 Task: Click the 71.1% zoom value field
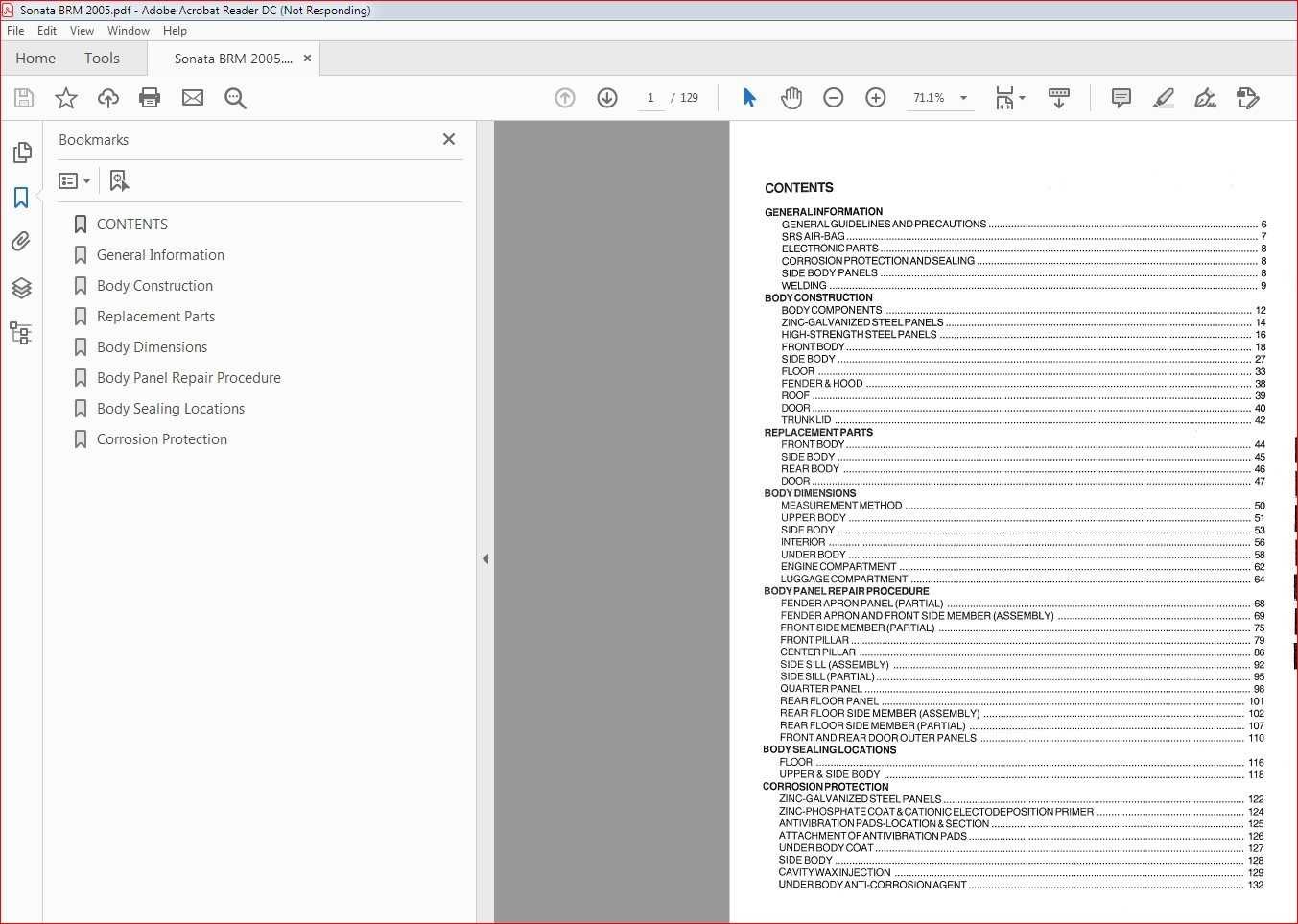(929, 98)
